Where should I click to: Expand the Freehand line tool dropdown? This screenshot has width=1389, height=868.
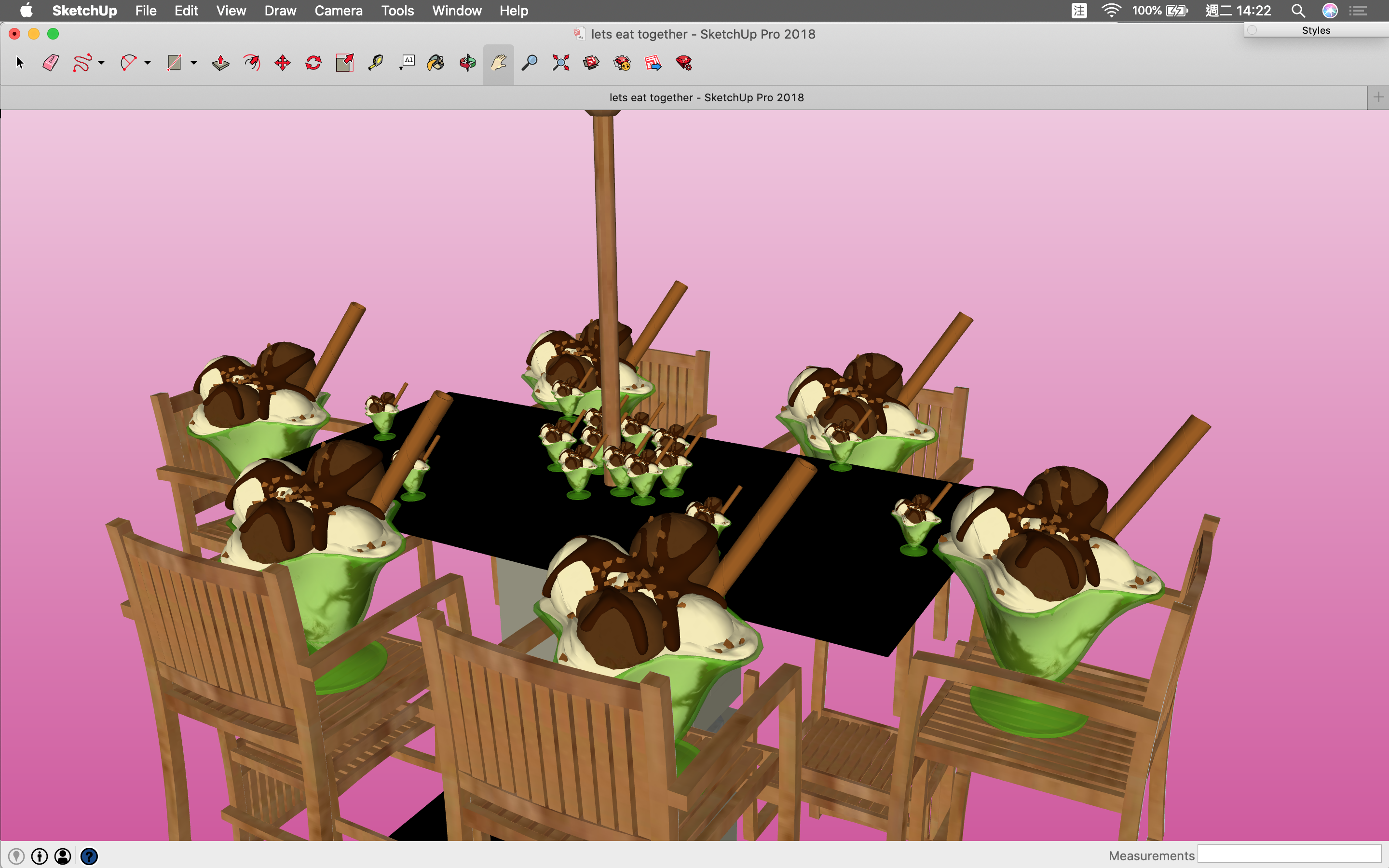102,63
